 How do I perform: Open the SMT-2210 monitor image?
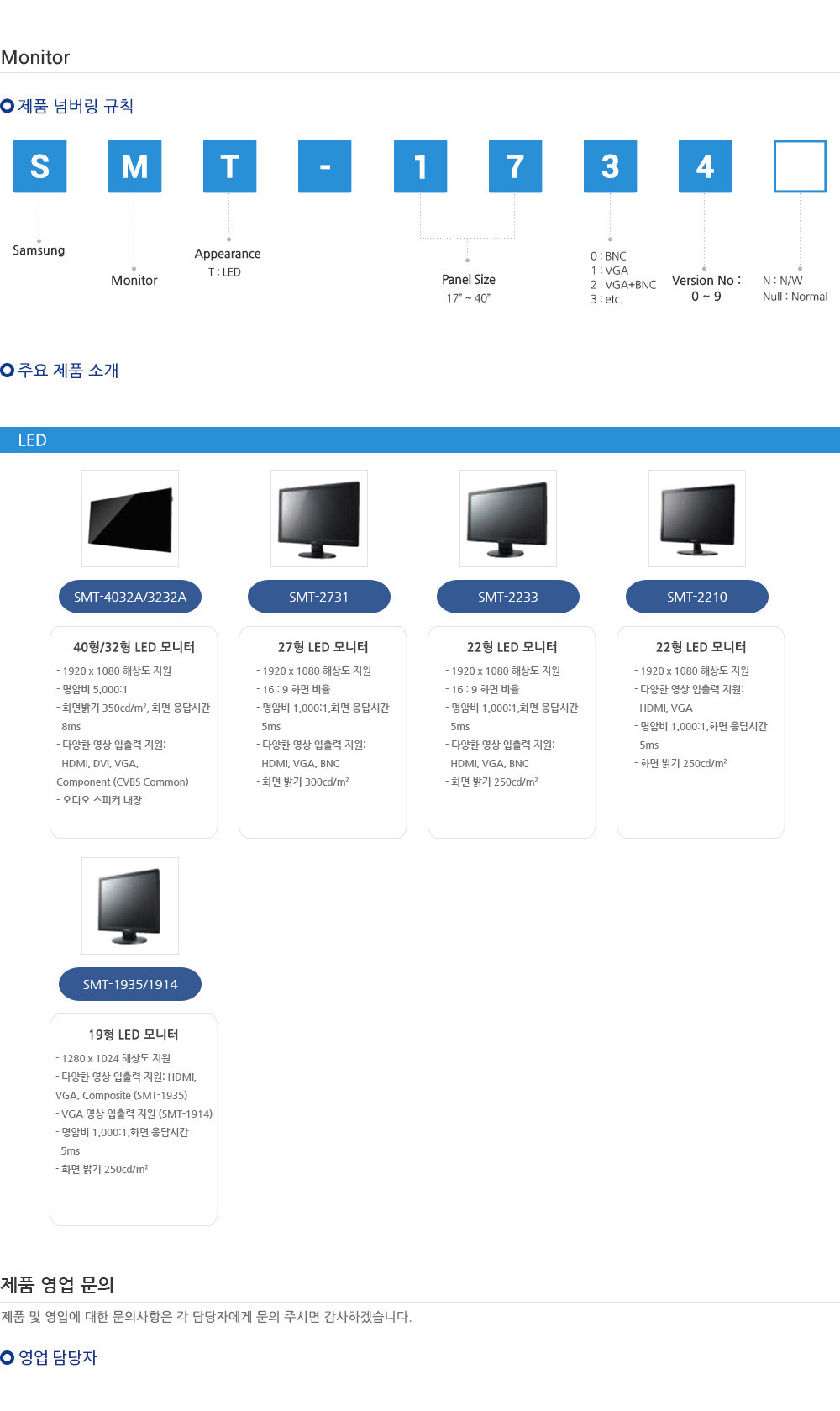tap(697, 519)
